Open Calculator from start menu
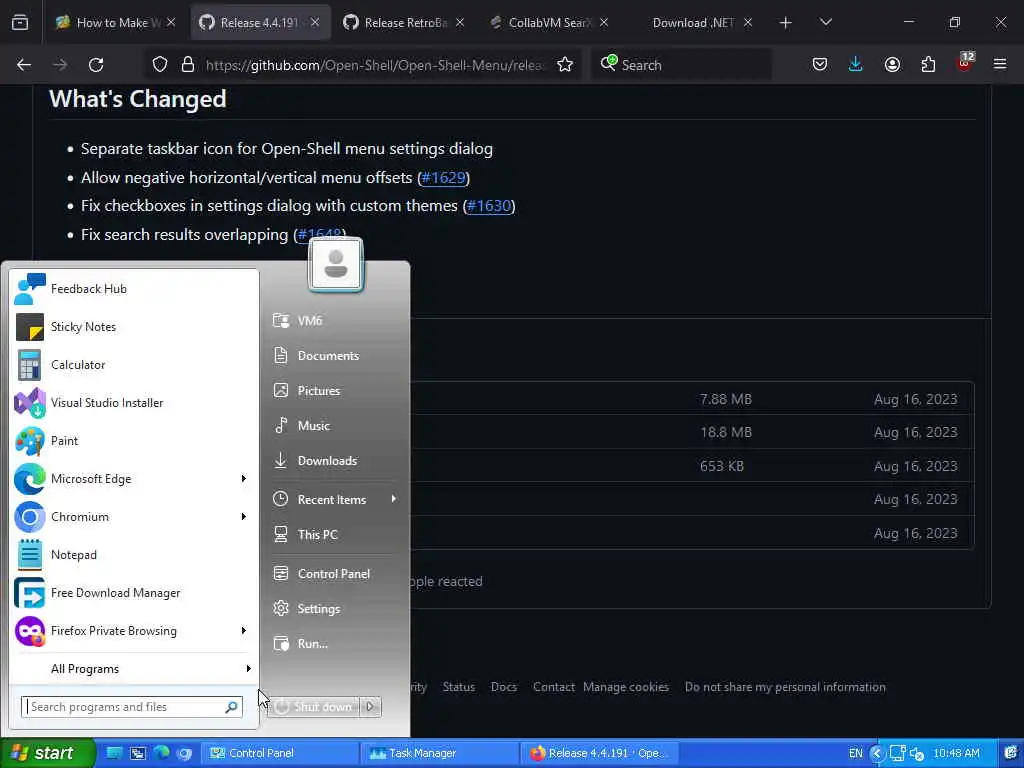1024x768 pixels. coord(134,364)
